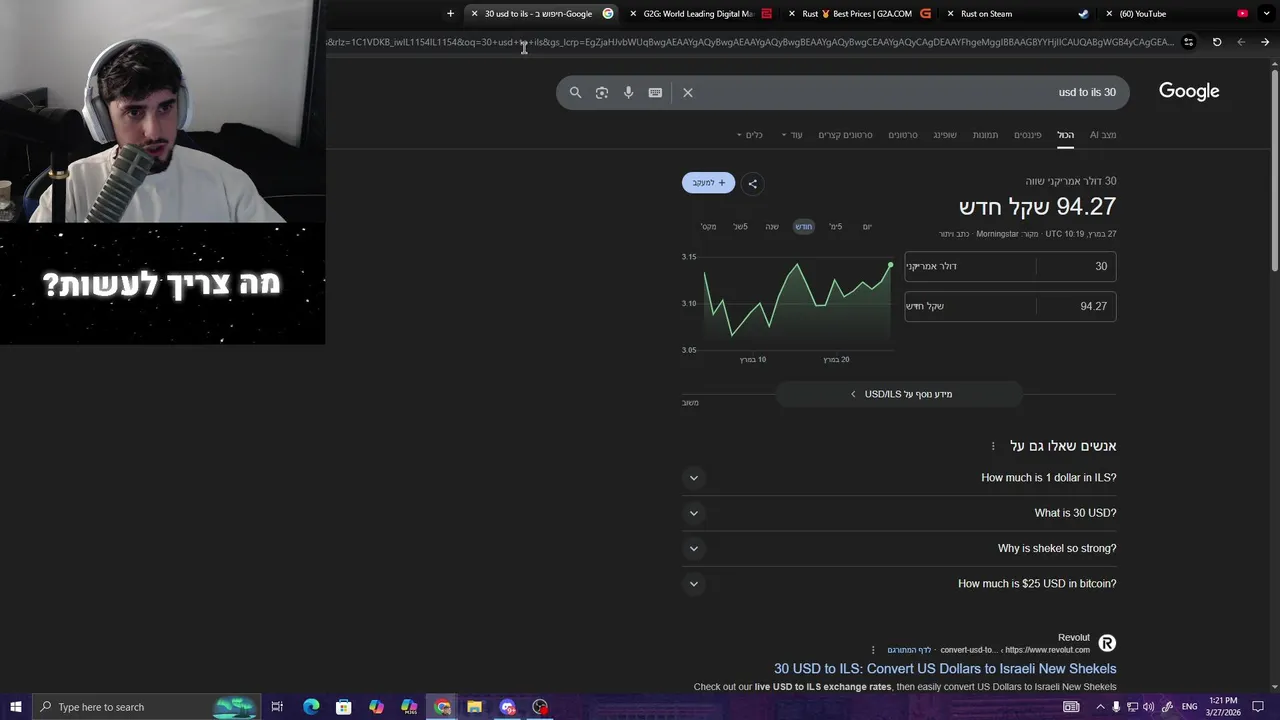
Task: Open the 'דולר אמריקני' currency dropdown
Action: tap(970, 266)
